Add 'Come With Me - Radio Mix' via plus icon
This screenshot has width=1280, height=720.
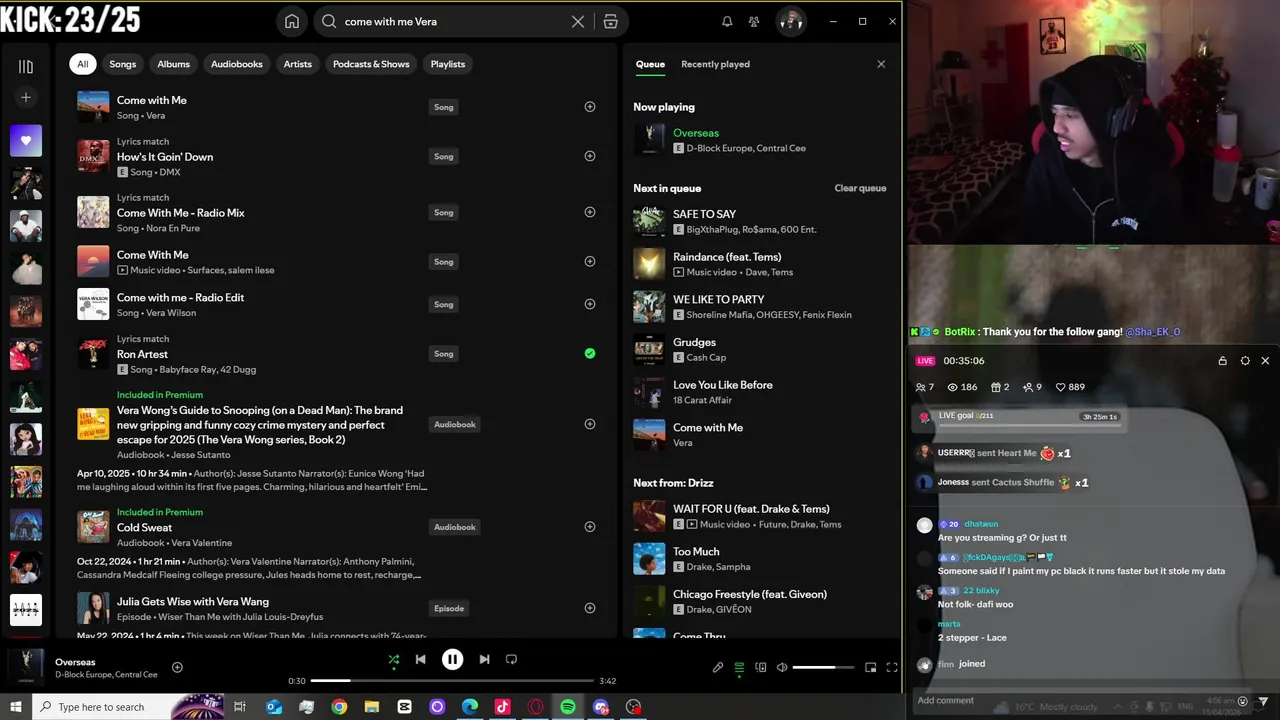590,212
